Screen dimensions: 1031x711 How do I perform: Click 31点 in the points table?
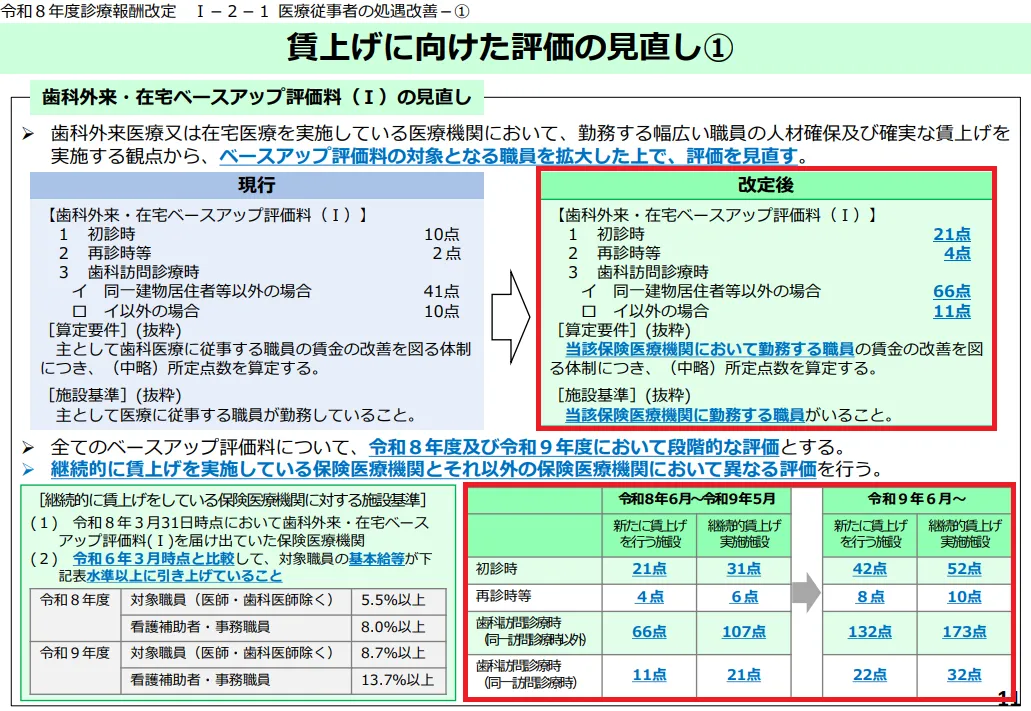[x=744, y=569]
